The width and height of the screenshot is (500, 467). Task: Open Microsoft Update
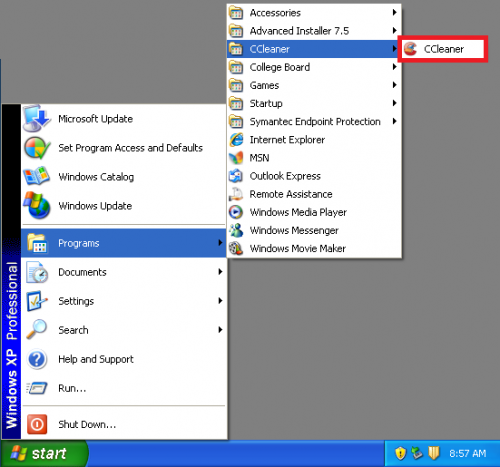tap(123, 119)
